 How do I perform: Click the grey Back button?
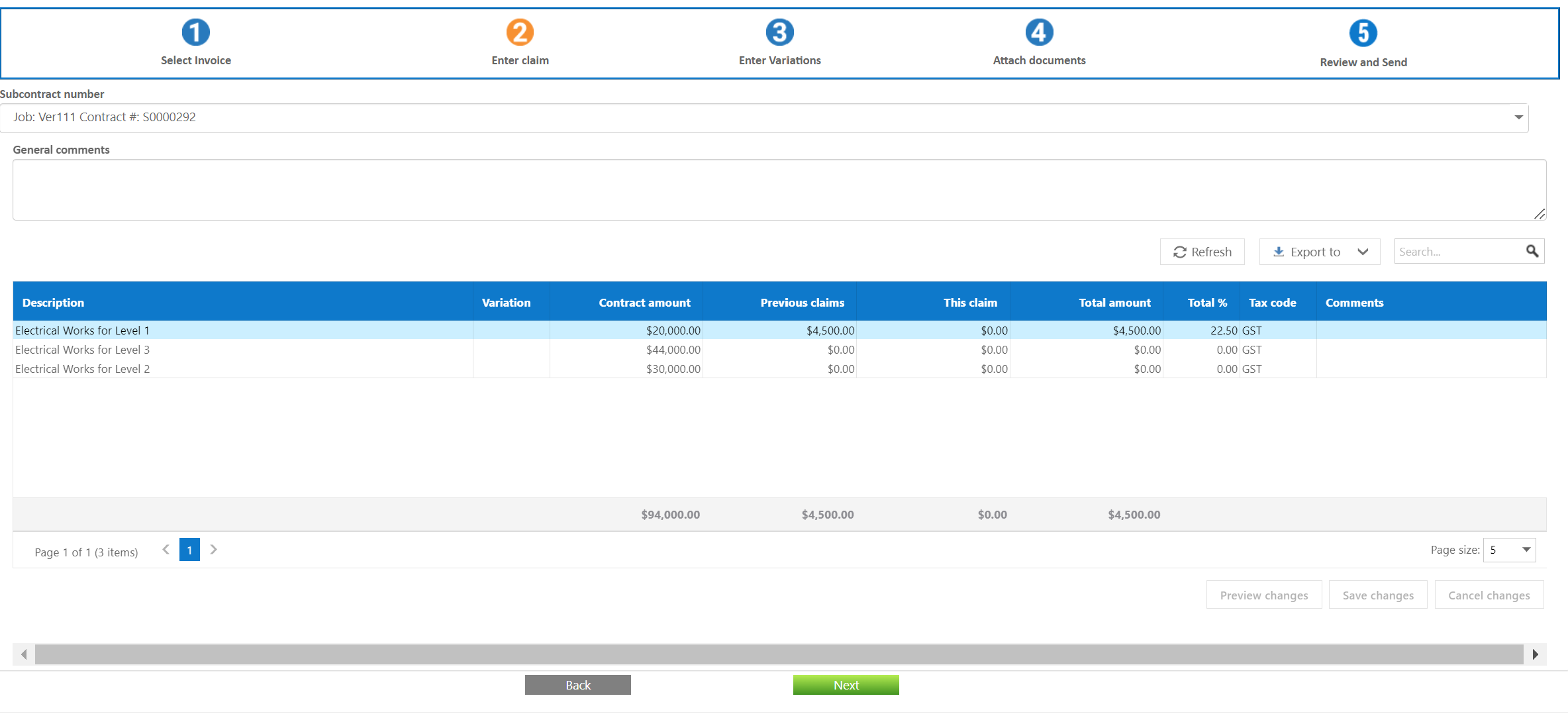(x=577, y=685)
